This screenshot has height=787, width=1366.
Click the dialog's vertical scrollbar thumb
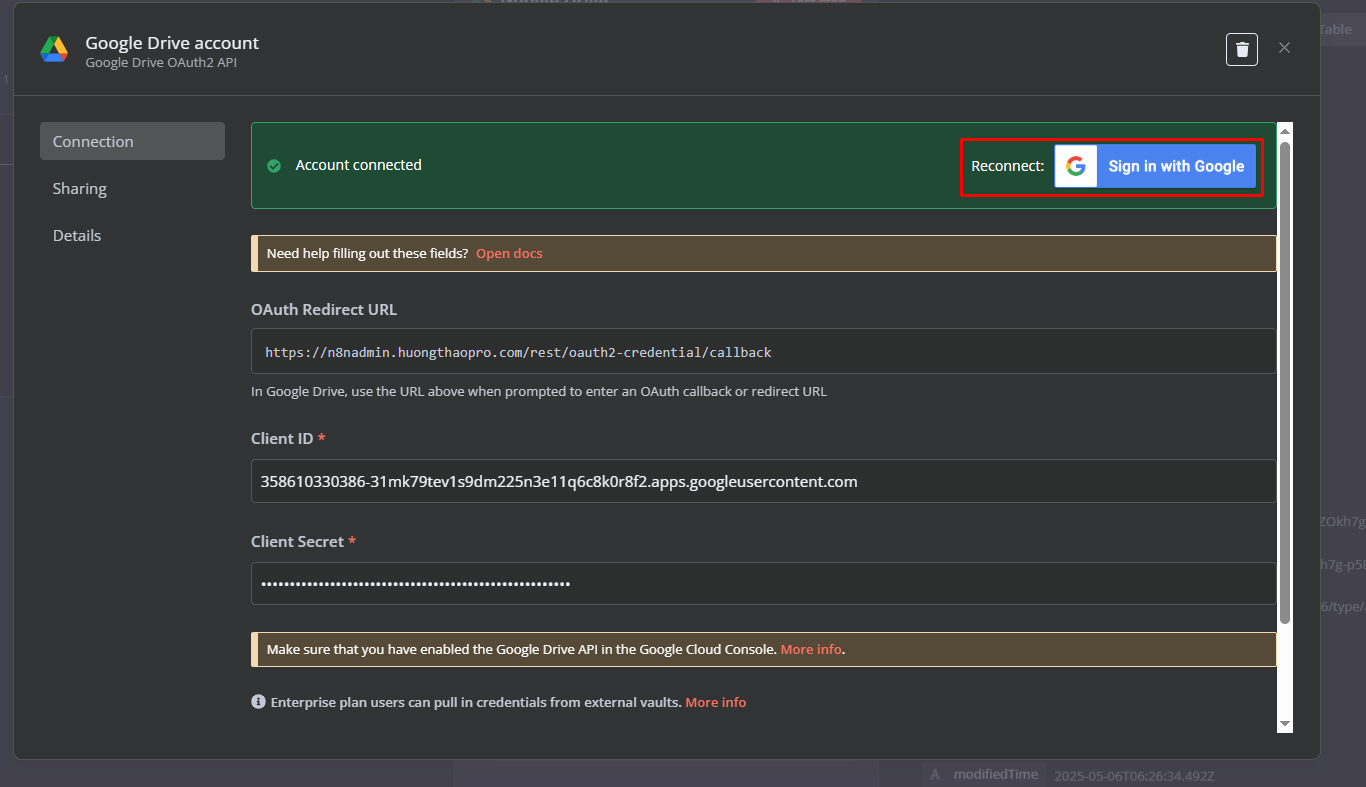click(1285, 383)
